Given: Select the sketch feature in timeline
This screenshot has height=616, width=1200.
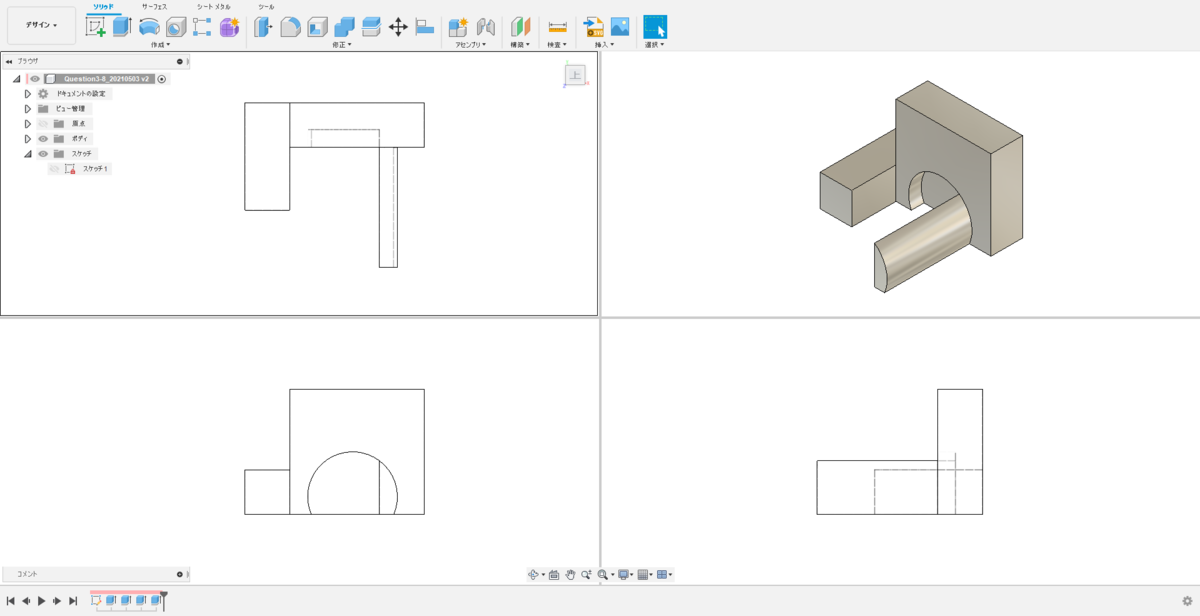Looking at the screenshot, I should pos(96,600).
